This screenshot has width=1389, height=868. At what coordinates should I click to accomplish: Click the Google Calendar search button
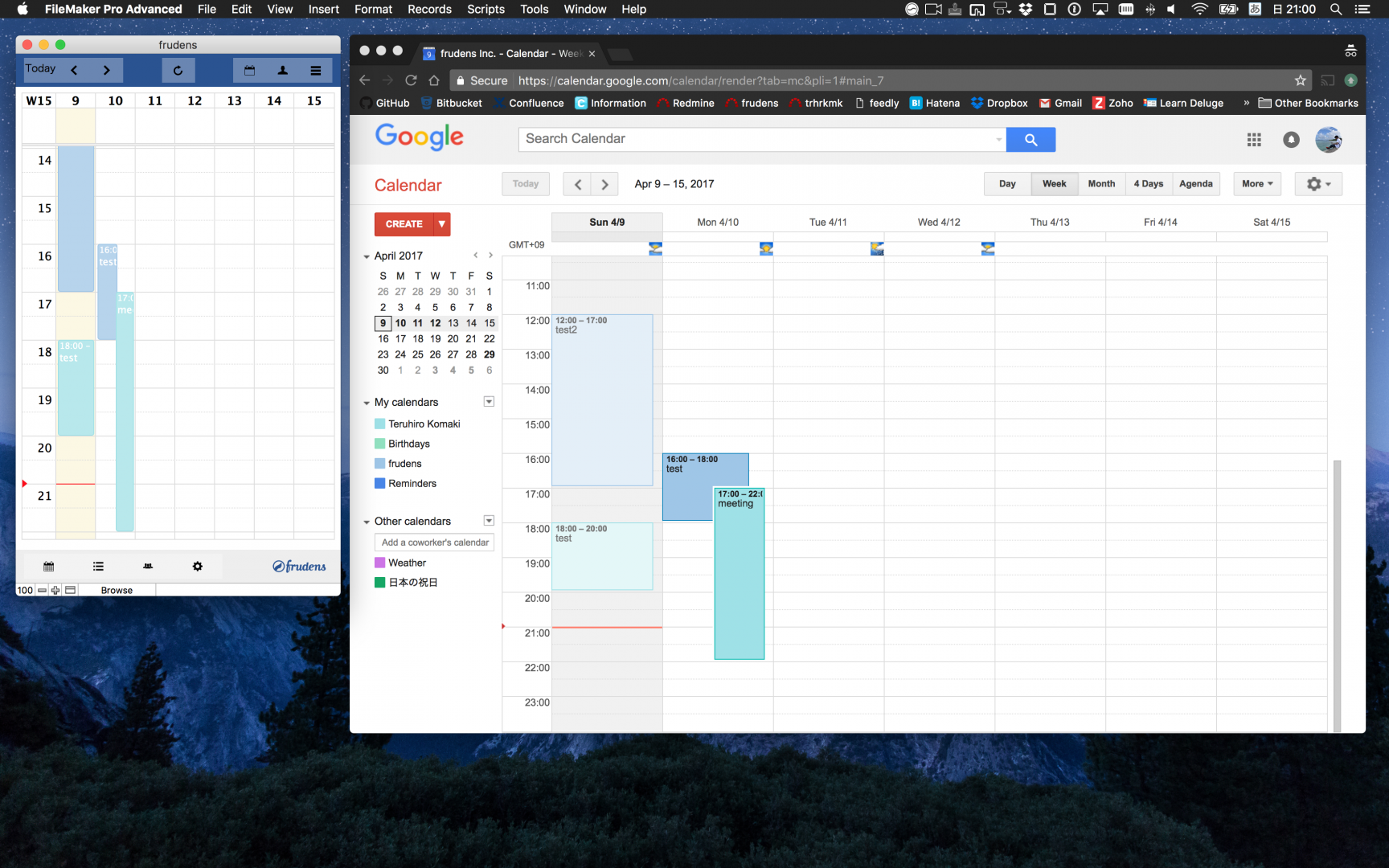pos(1030,140)
